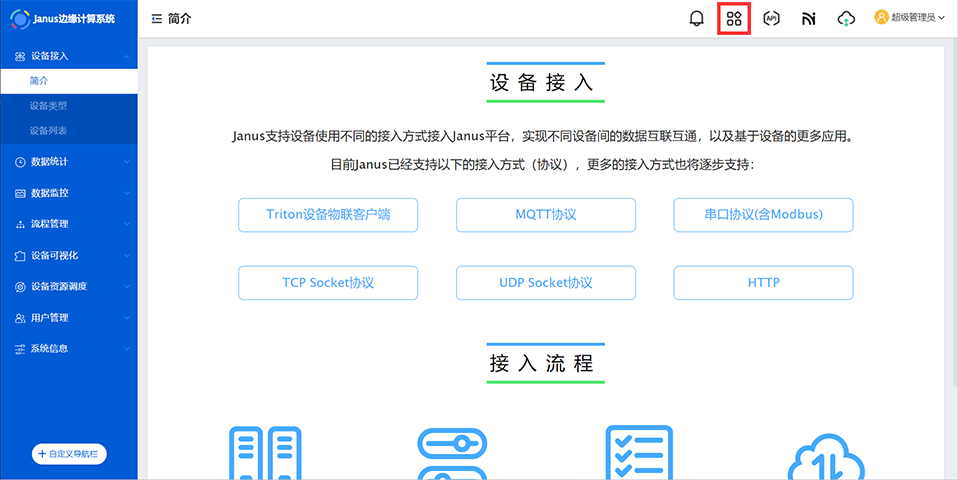Click the stylized N icon in header
The height and width of the screenshot is (480, 958).
(x=809, y=18)
